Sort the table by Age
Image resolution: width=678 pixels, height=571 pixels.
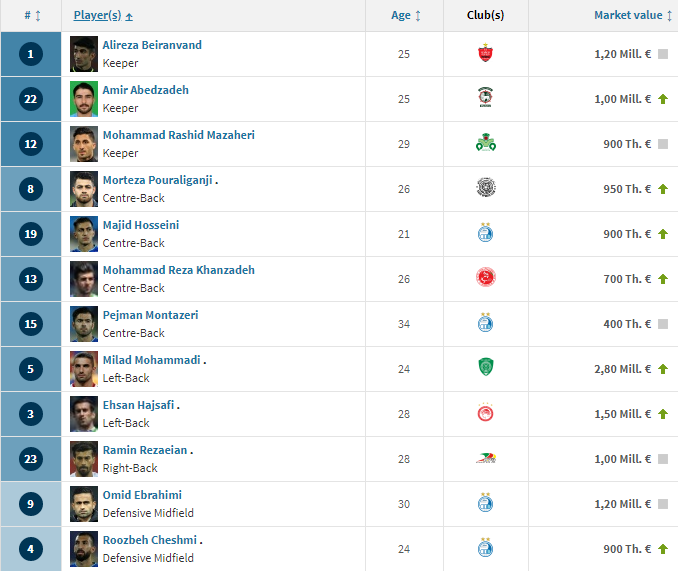pyautogui.click(x=406, y=16)
